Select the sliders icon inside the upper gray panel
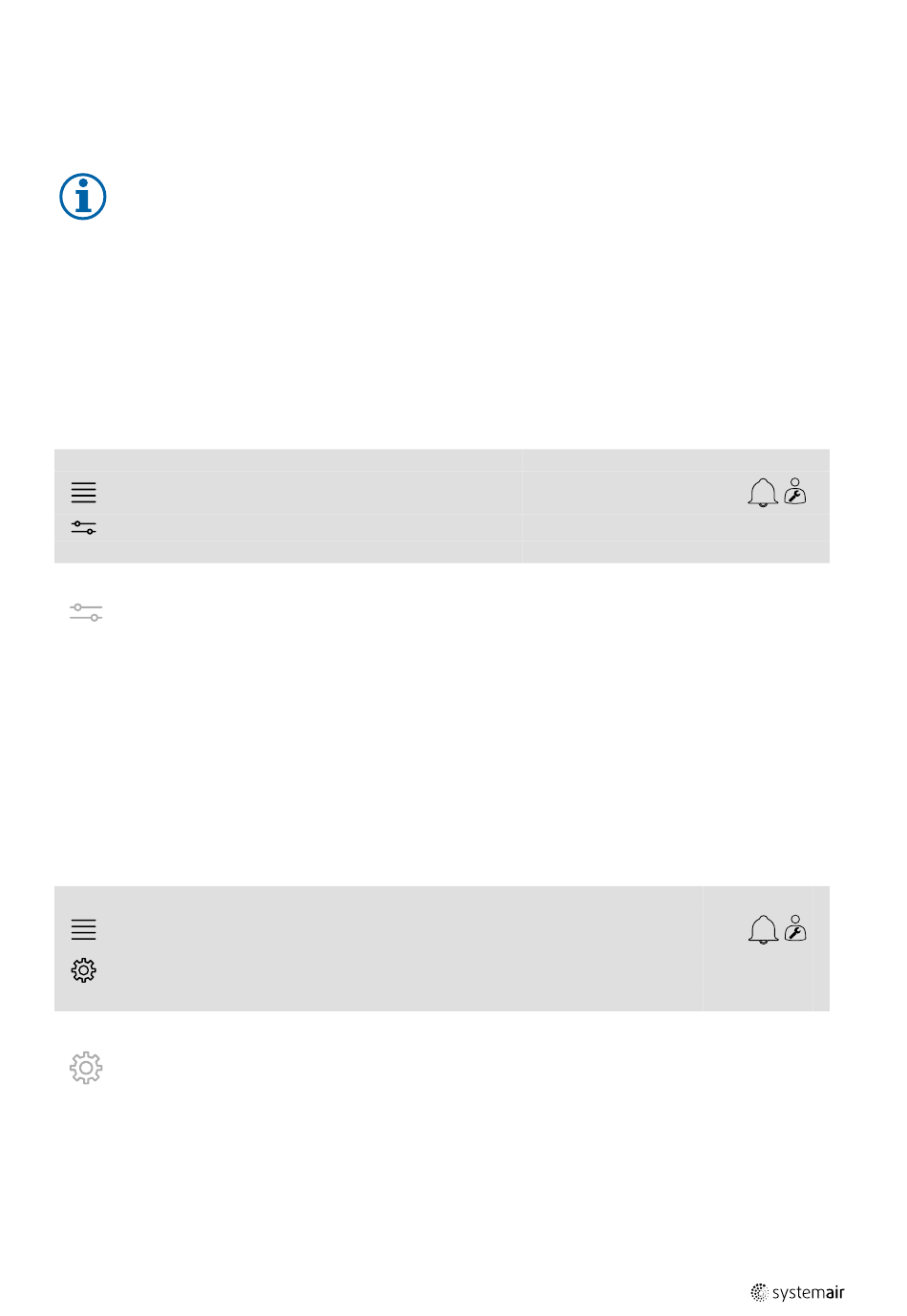The width and height of the screenshot is (907, 1316). tap(84, 528)
